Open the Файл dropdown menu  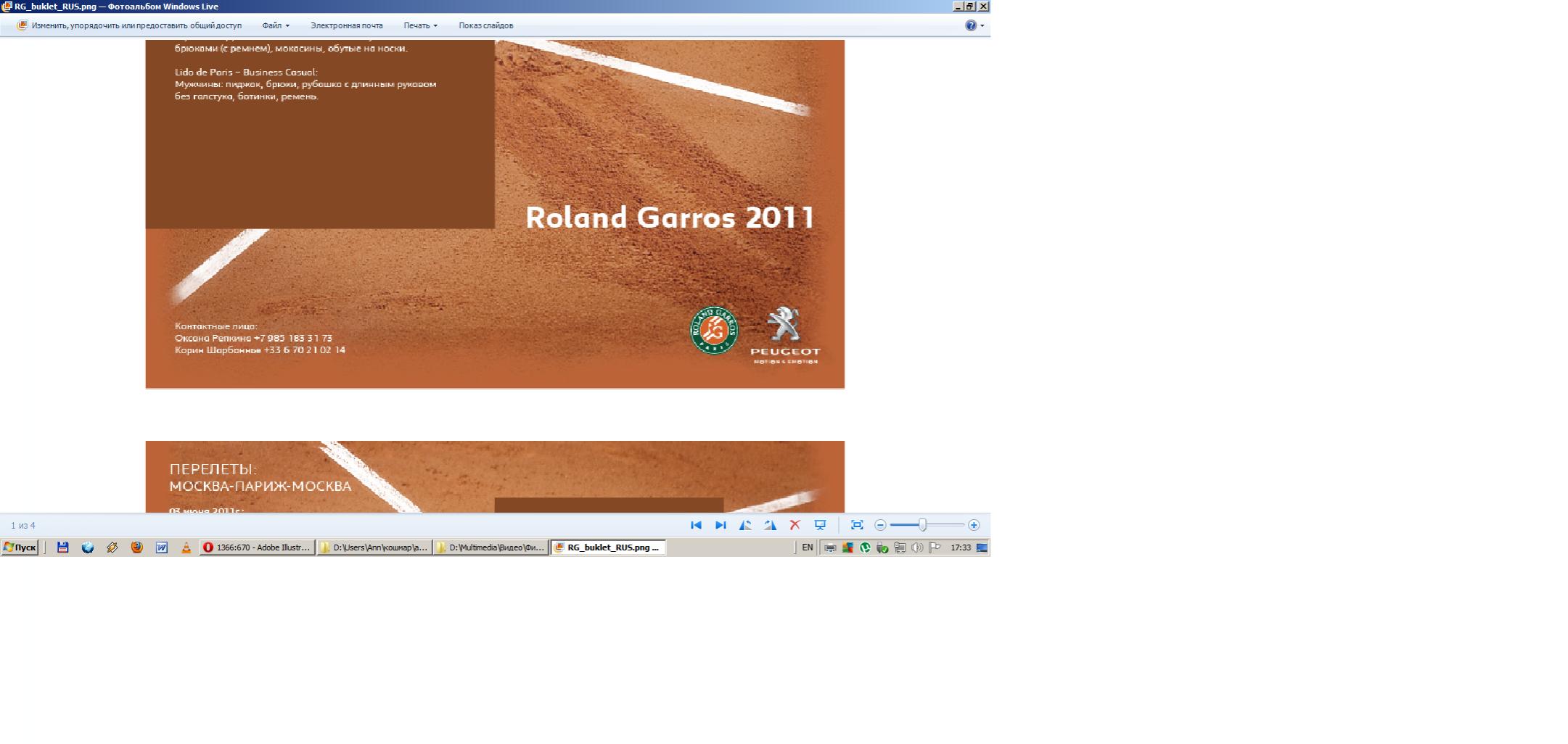click(x=276, y=25)
